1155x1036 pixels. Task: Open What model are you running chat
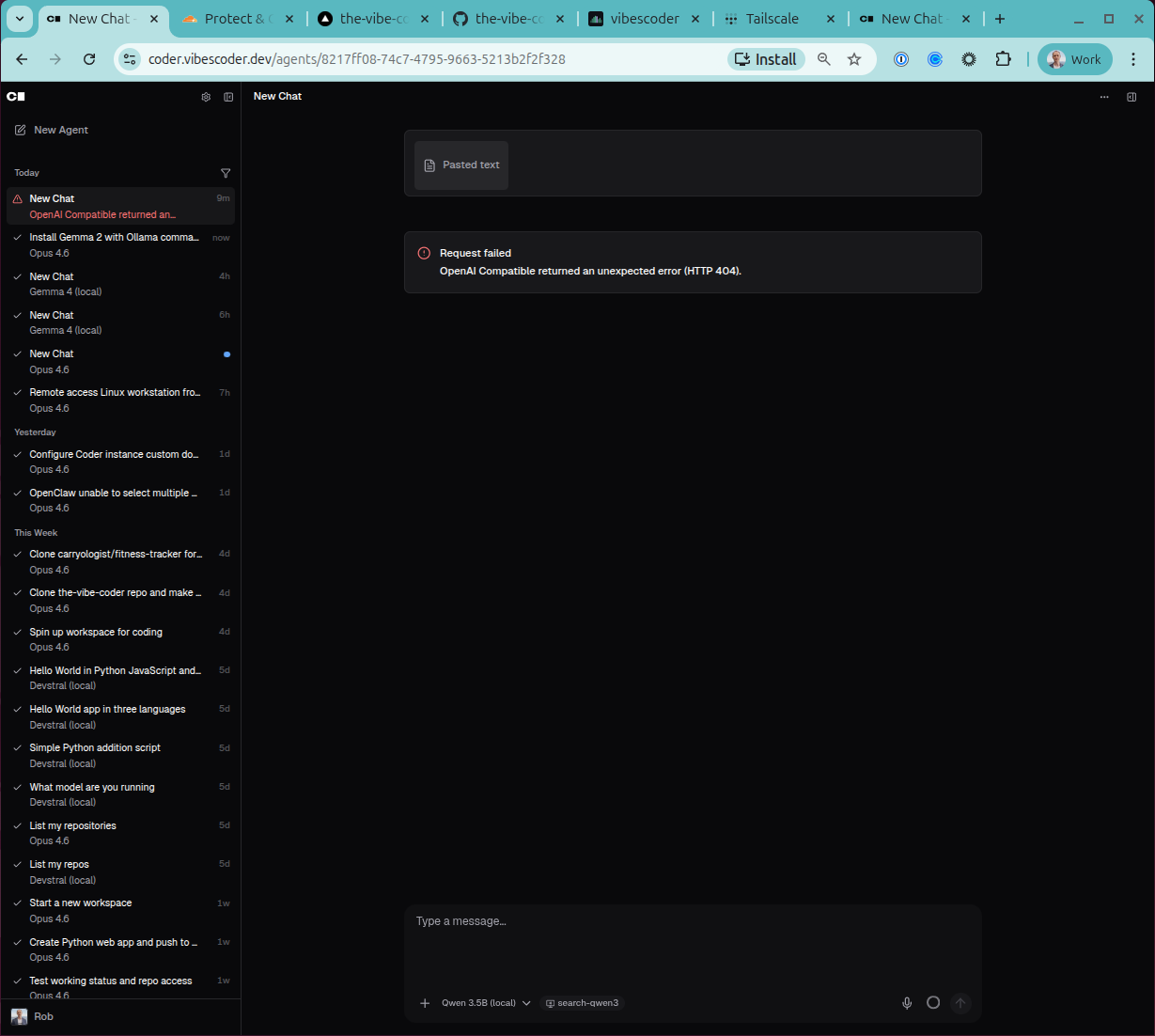pyautogui.click(x=120, y=794)
